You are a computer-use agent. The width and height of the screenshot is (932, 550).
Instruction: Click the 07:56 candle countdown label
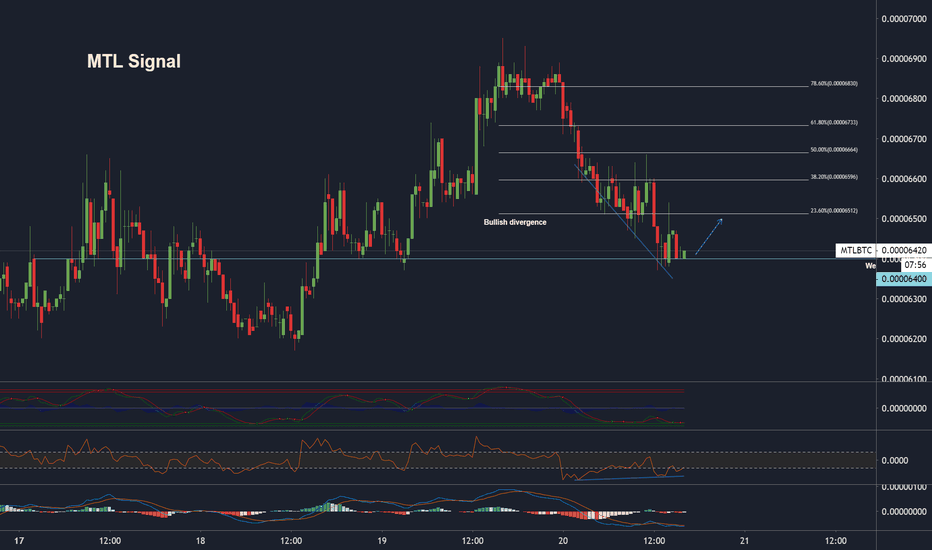(x=915, y=265)
